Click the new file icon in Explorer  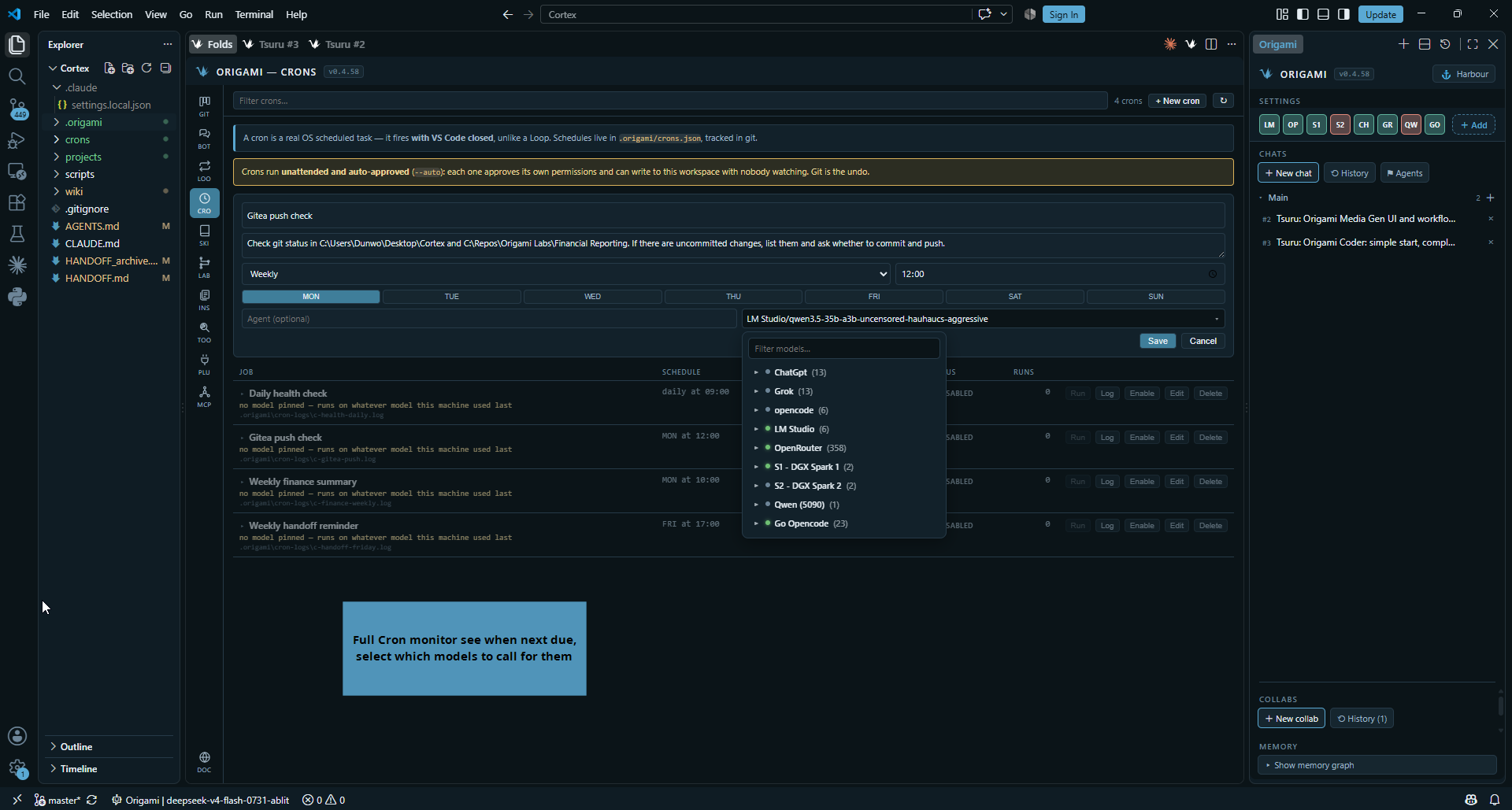(109, 68)
